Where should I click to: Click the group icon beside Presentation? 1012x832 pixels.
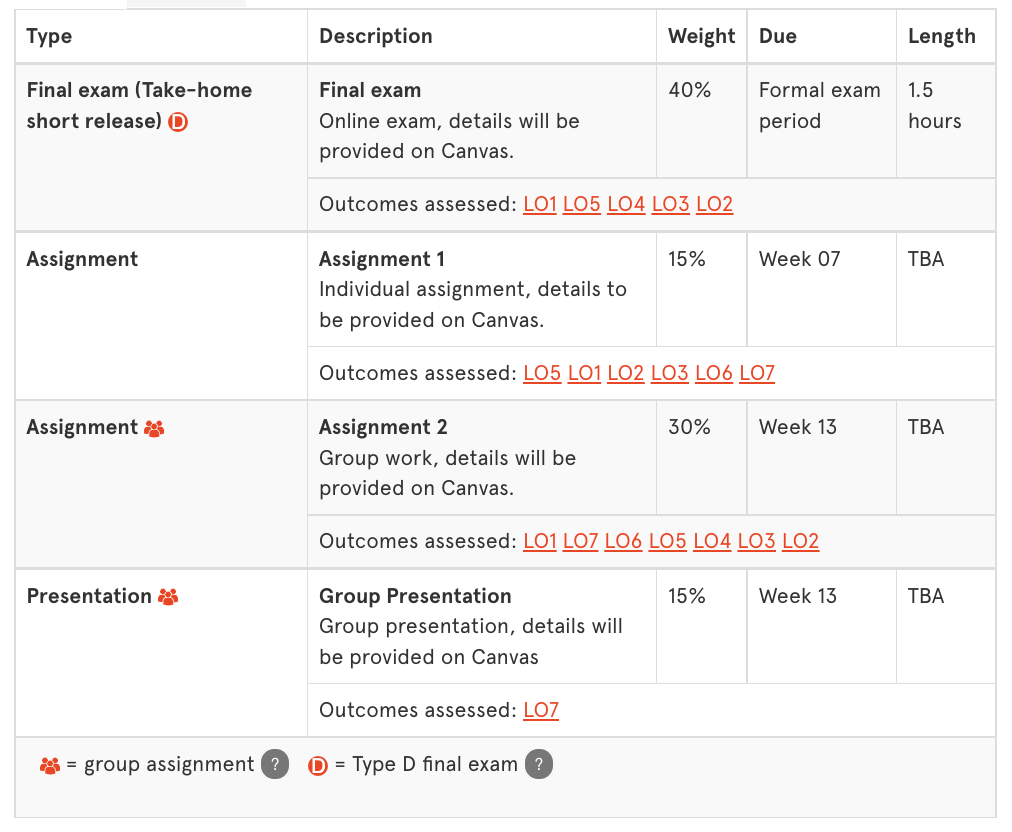pyautogui.click(x=168, y=597)
